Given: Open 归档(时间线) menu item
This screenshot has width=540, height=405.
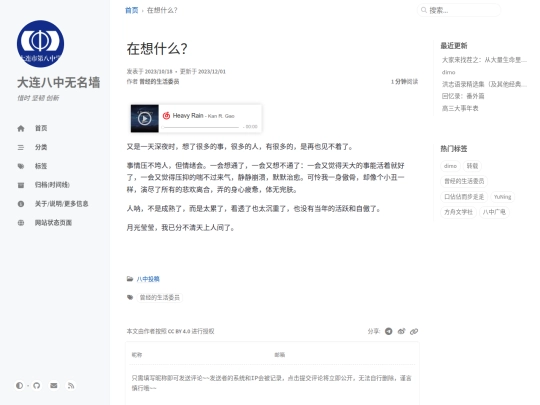Looking at the screenshot, I should point(52,185).
